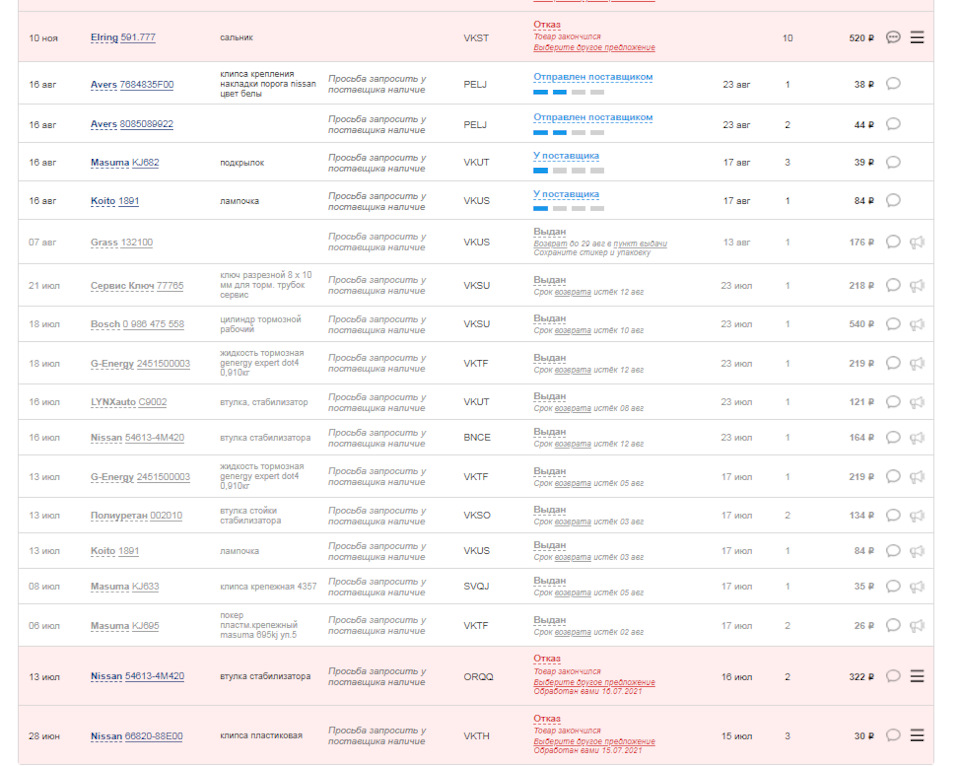960x766 pixels.
Task: Open comment bubble for Полиуретан 002010
Action: tap(893, 515)
